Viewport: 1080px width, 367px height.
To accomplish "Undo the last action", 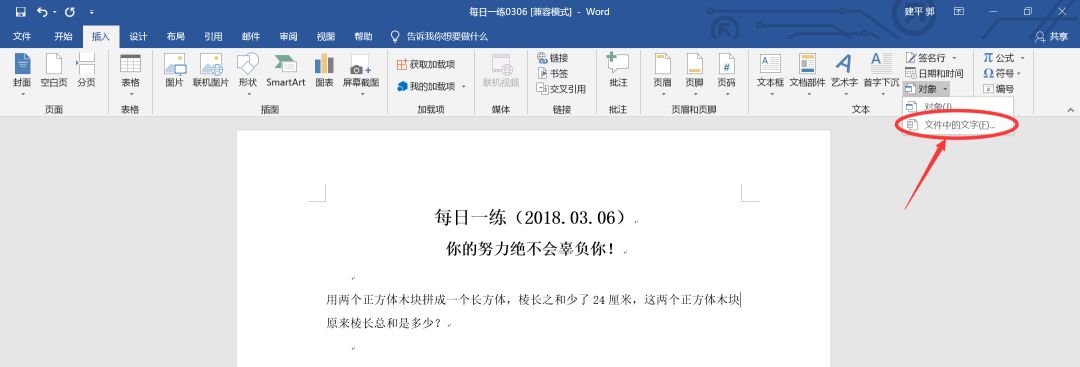I will click(43, 12).
